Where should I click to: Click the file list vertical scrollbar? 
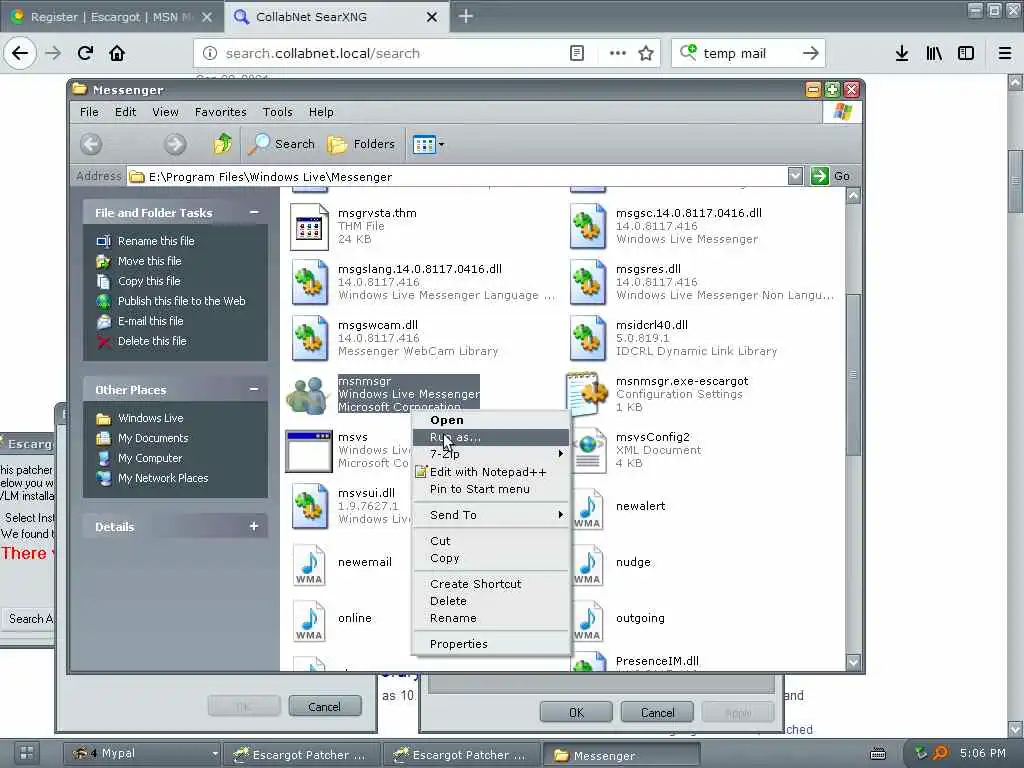(853, 375)
